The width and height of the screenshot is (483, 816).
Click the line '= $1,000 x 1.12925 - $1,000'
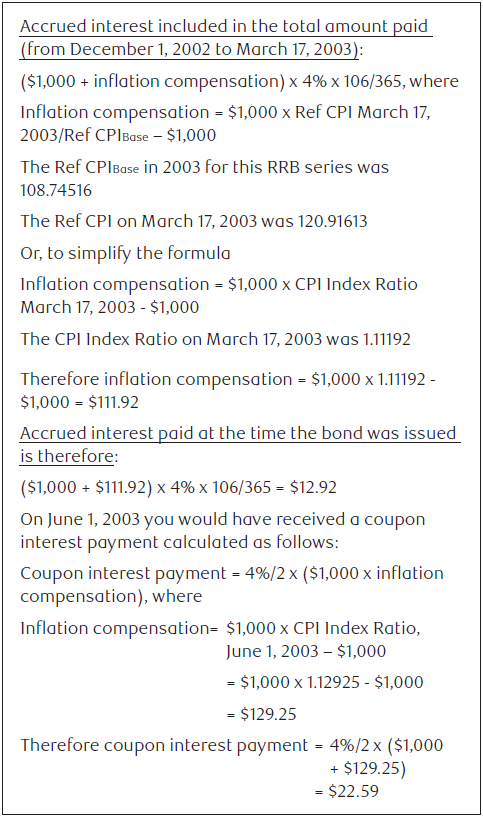click(325, 682)
